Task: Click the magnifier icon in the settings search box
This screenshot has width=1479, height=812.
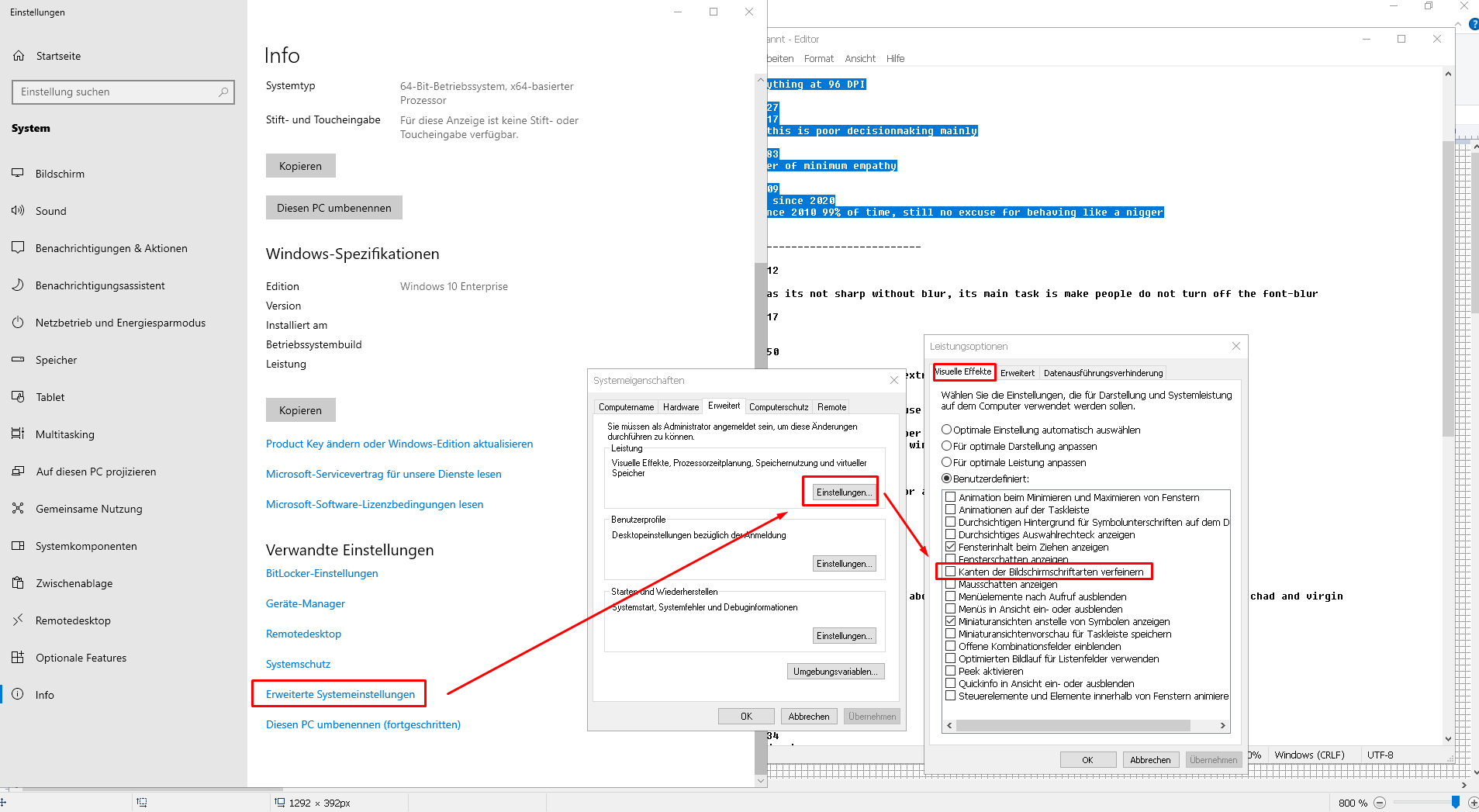Action: point(223,92)
